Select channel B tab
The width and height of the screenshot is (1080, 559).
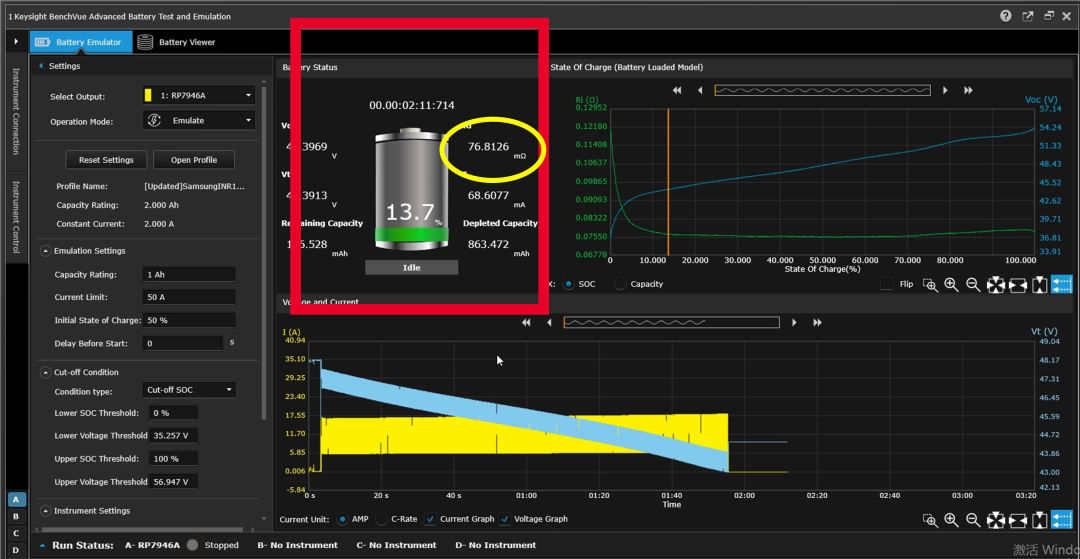(15, 516)
